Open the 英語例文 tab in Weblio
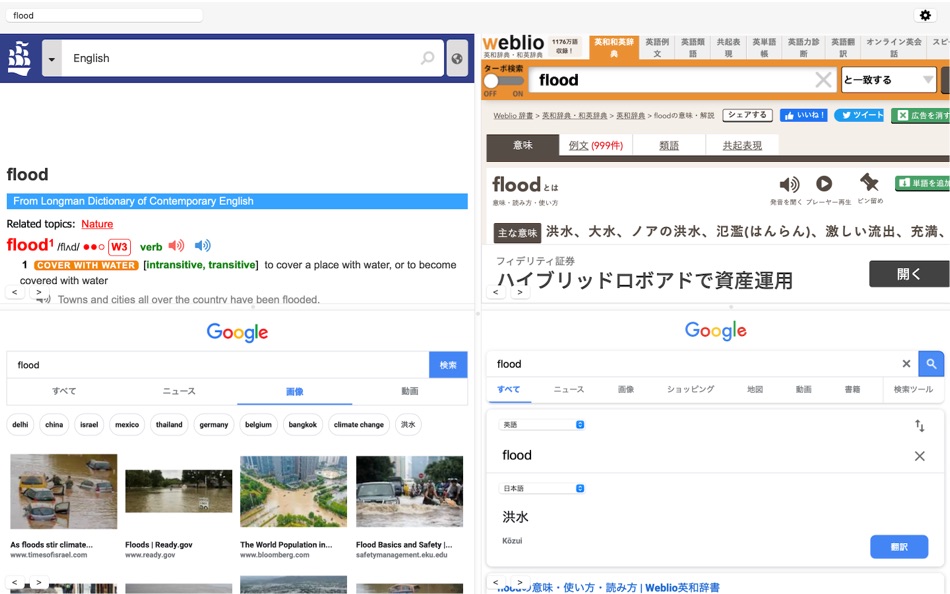The width and height of the screenshot is (950, 594). (x=657, y=47)
